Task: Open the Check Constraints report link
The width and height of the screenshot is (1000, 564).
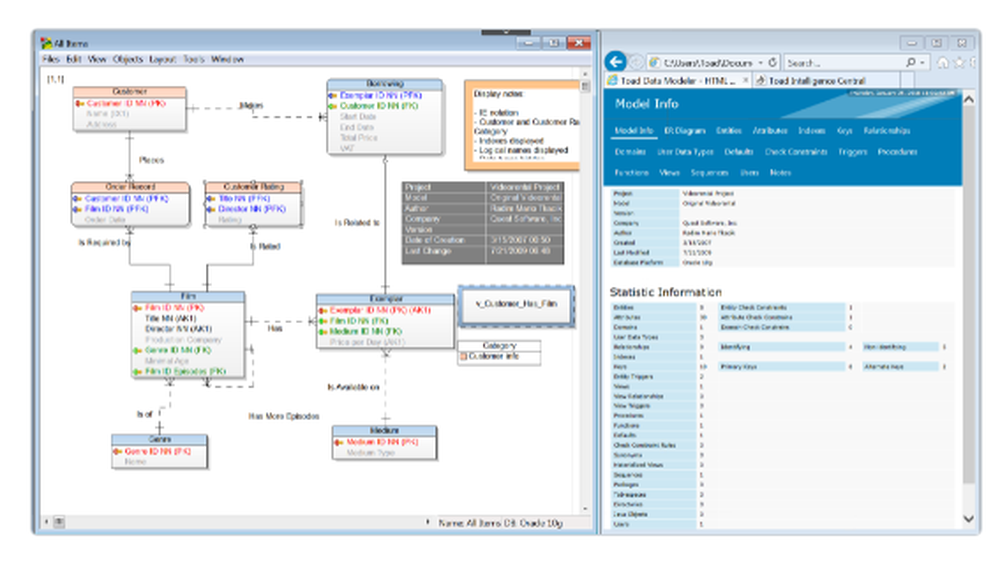Action: point(796,152)
